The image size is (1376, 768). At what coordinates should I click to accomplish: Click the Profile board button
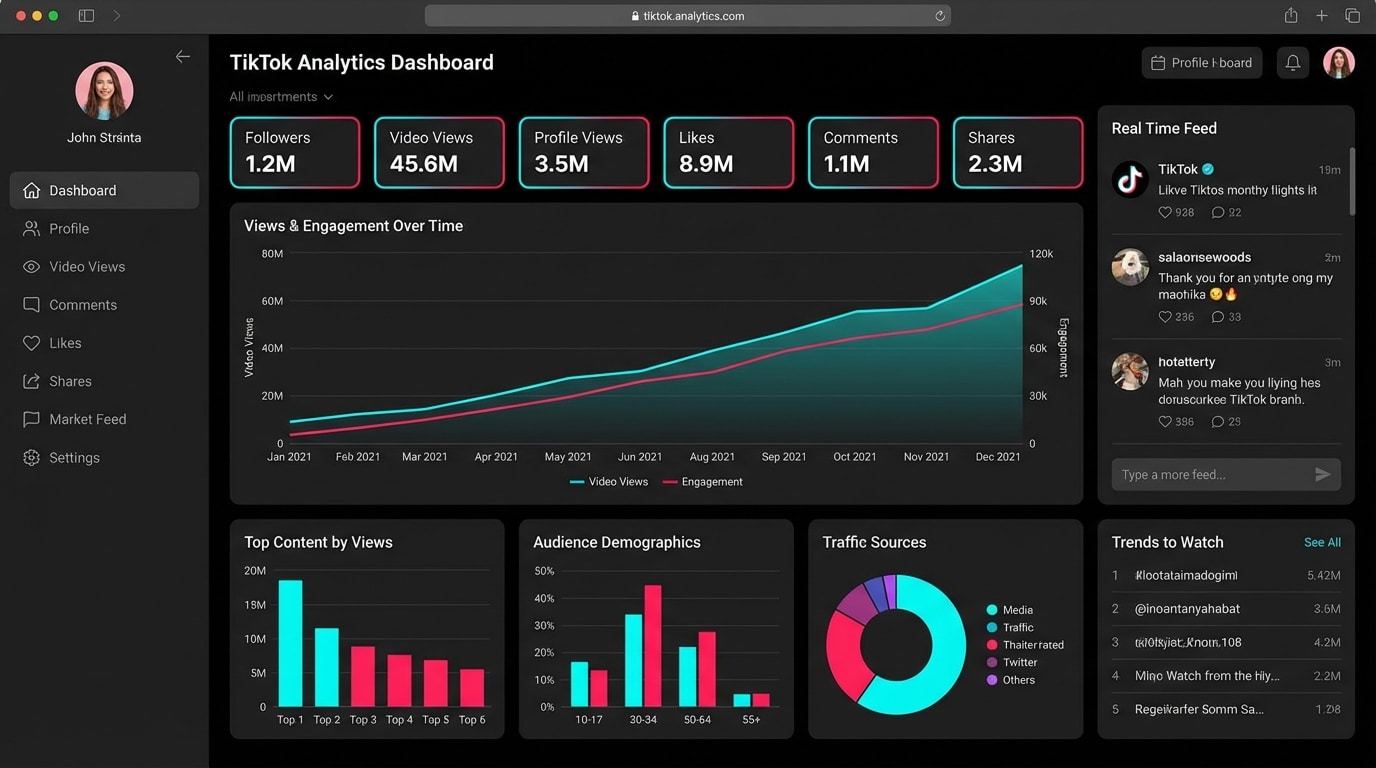pyautogui.click(x=1202, y=63)
